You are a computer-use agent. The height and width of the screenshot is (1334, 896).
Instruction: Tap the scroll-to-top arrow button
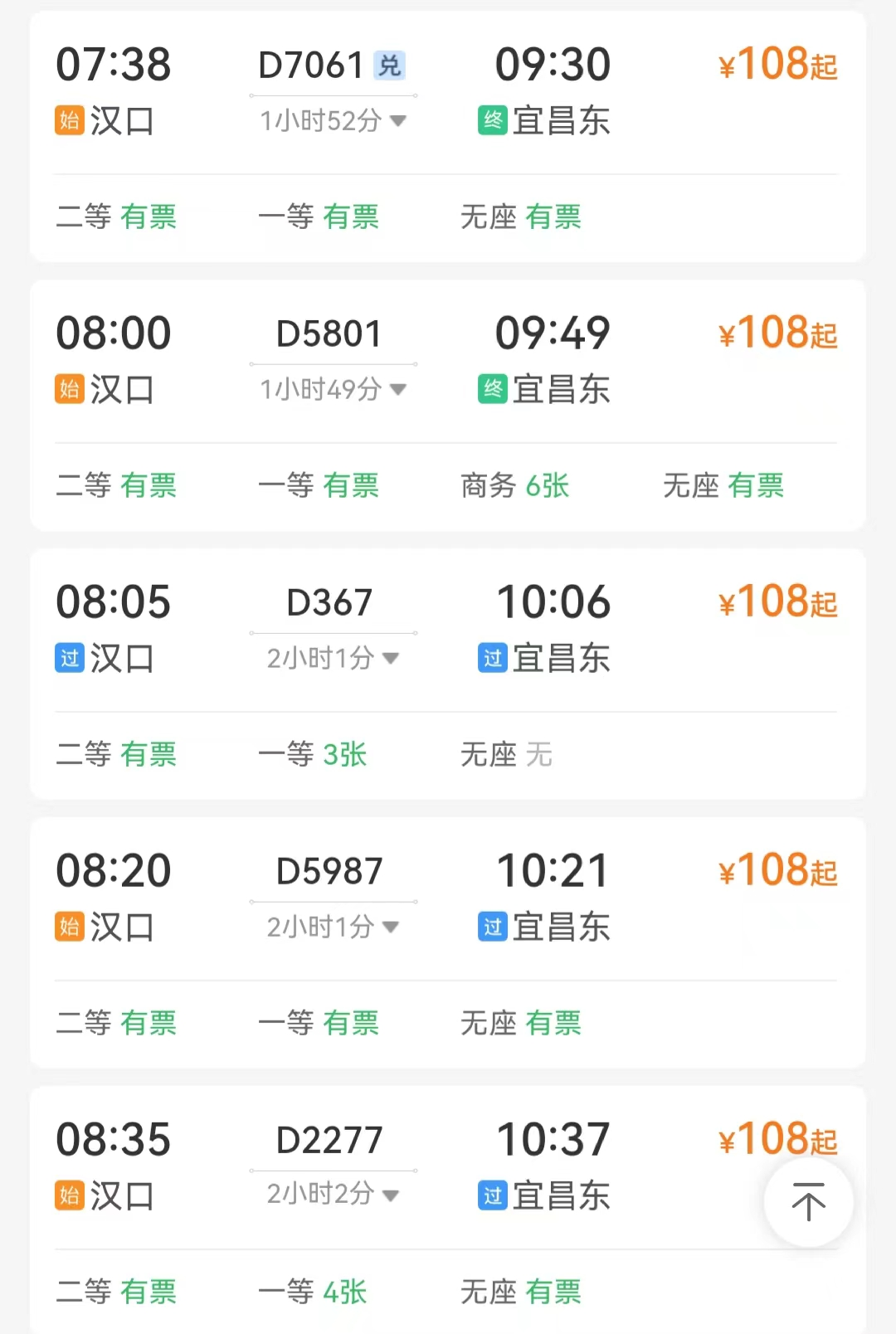[808, 1202]
